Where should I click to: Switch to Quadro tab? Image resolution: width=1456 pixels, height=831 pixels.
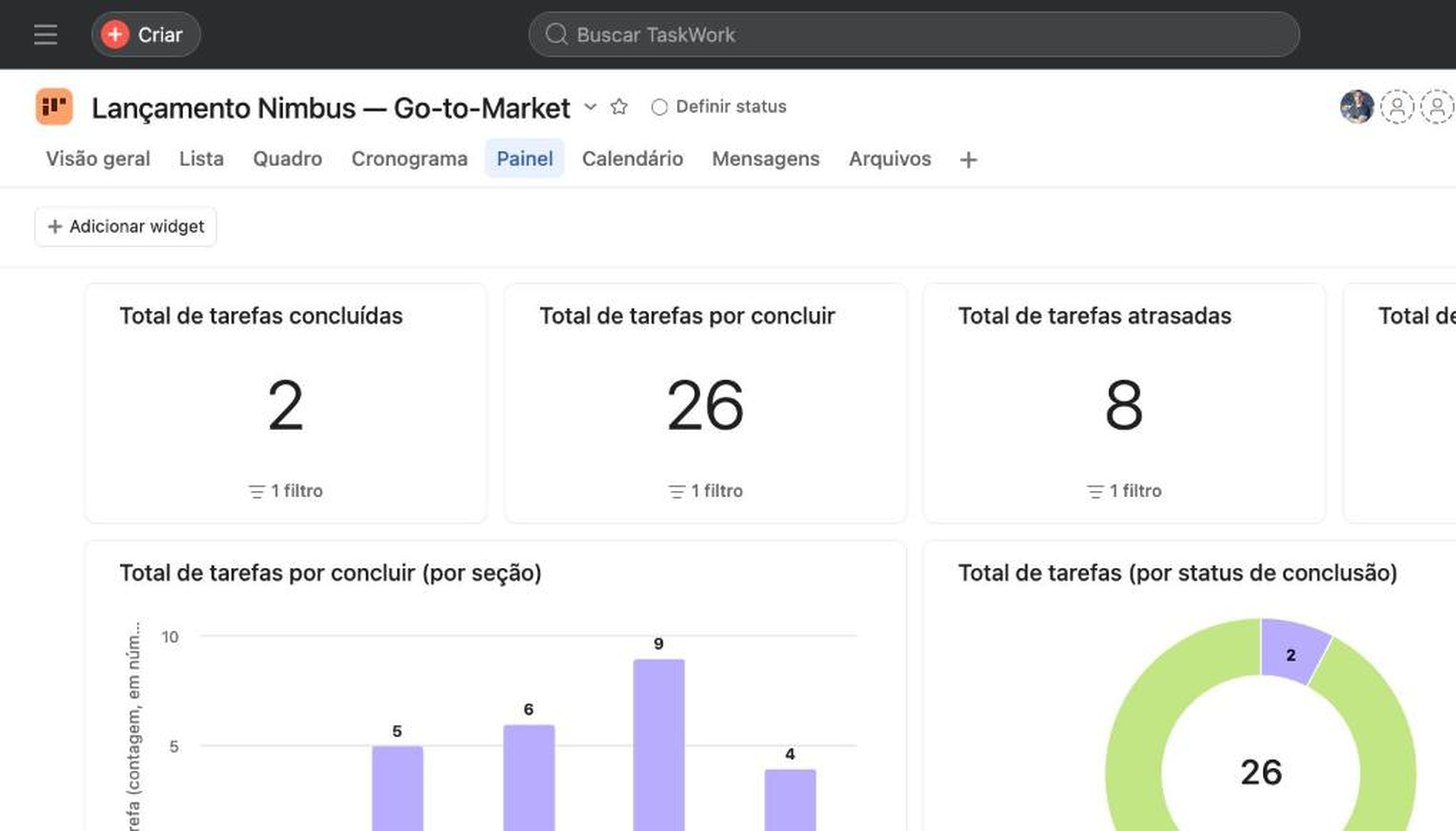pos(287,159)
